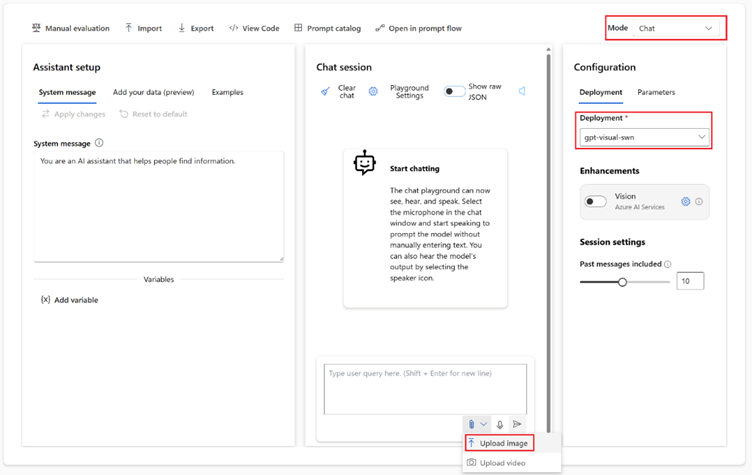Open the Prompt catalog
Screen dimensions: 752x475
click(x=328, y=28)
